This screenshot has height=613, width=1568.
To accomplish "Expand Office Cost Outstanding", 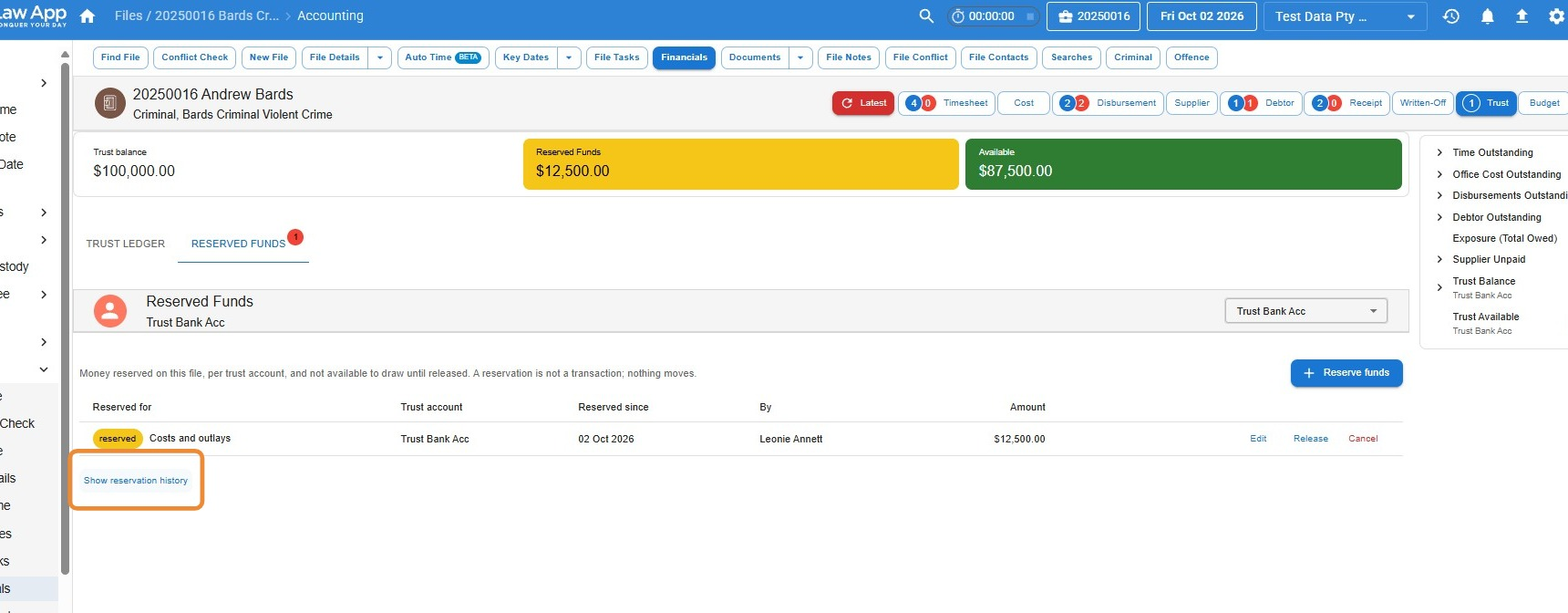I will tap(1439, 174).
